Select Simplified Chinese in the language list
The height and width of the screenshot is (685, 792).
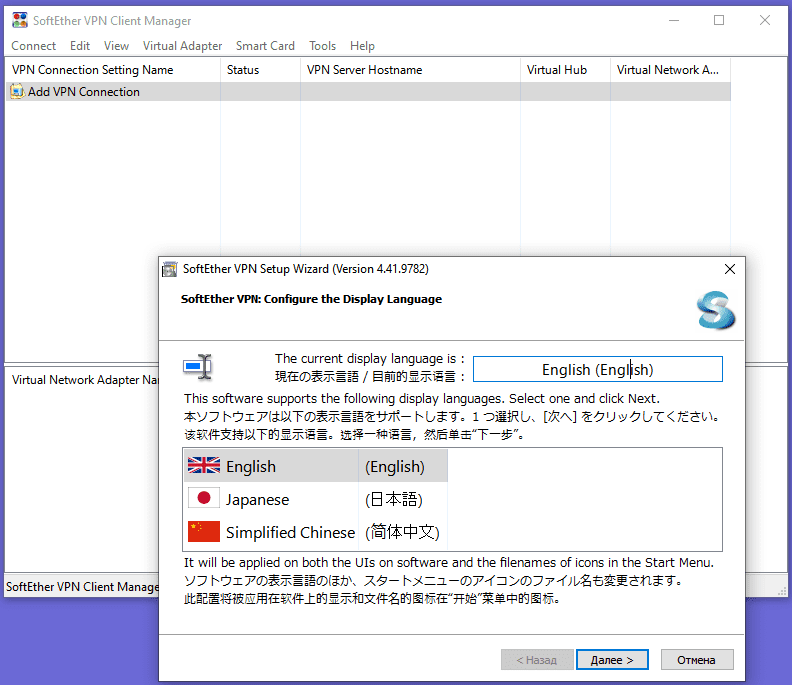[290, 532]
